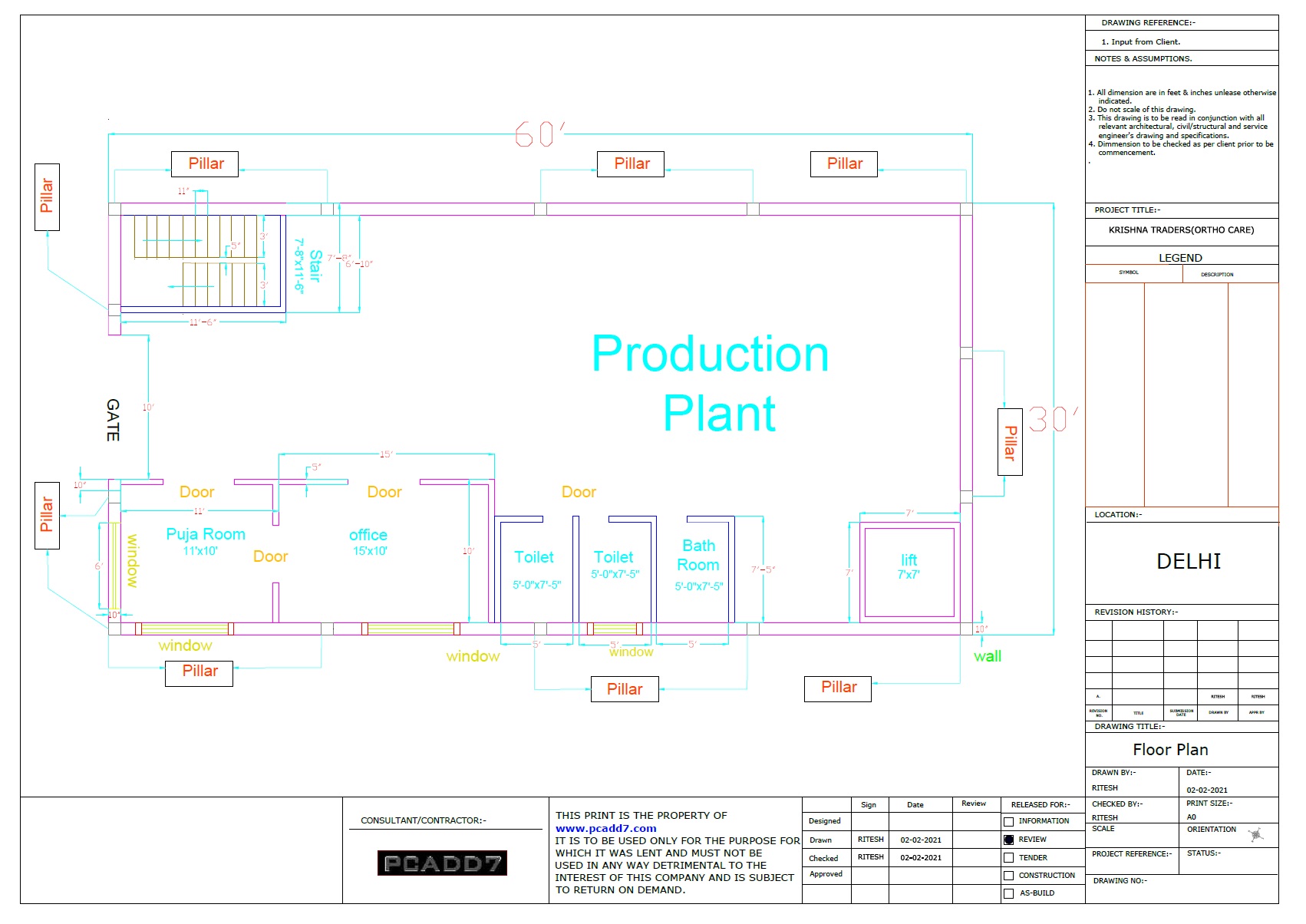Screen dimensions: 1306x924
Task: Tick the TENDER checkbox
Action: pos(1009,858)
